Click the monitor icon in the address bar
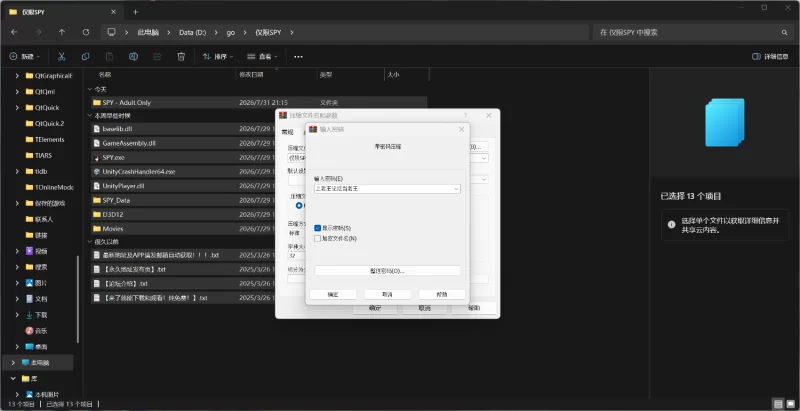This screenshot has height=411, width=800. [x=111, y=32]
